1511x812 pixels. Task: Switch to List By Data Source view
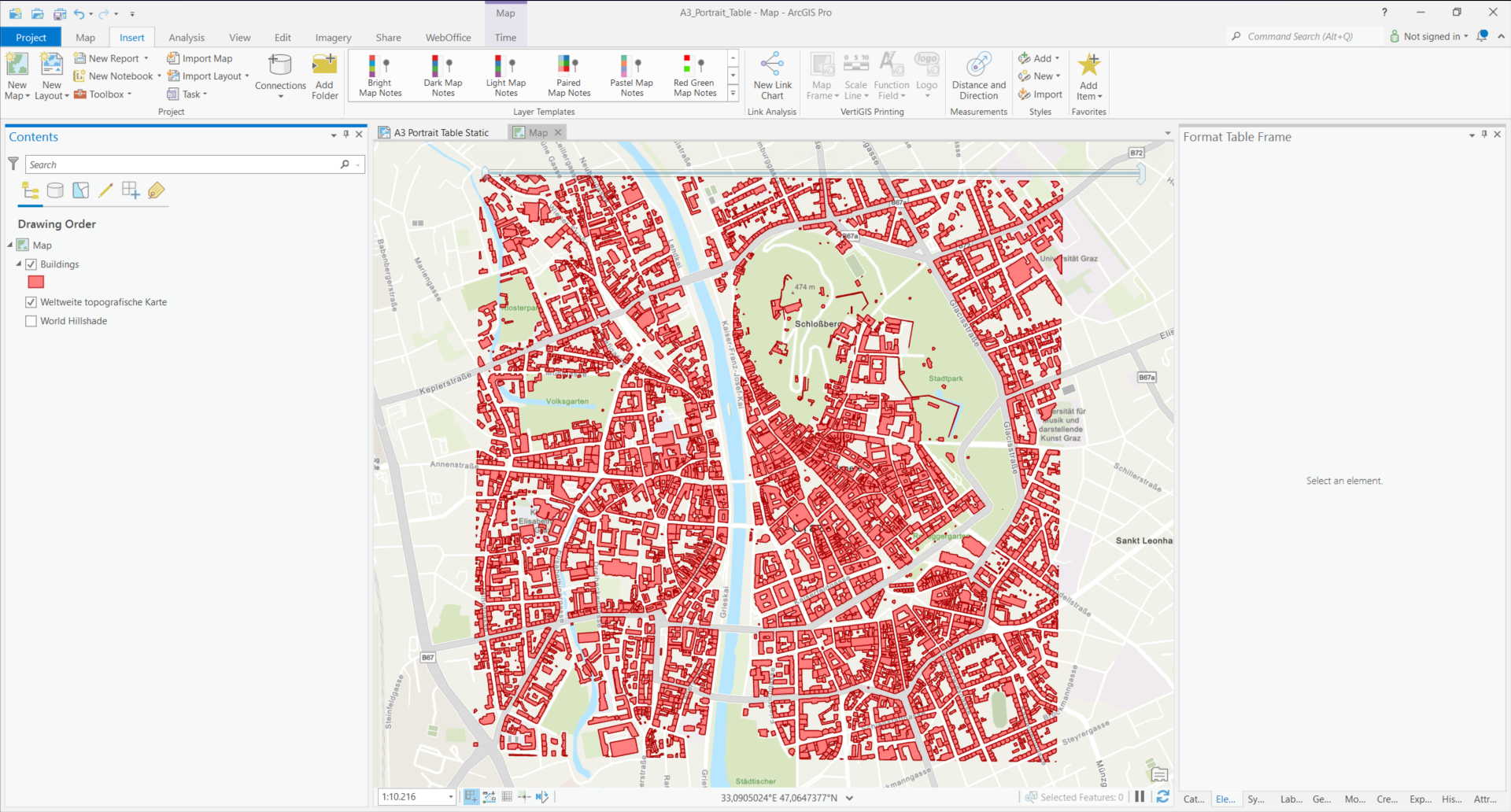click(x=55, y=190)
